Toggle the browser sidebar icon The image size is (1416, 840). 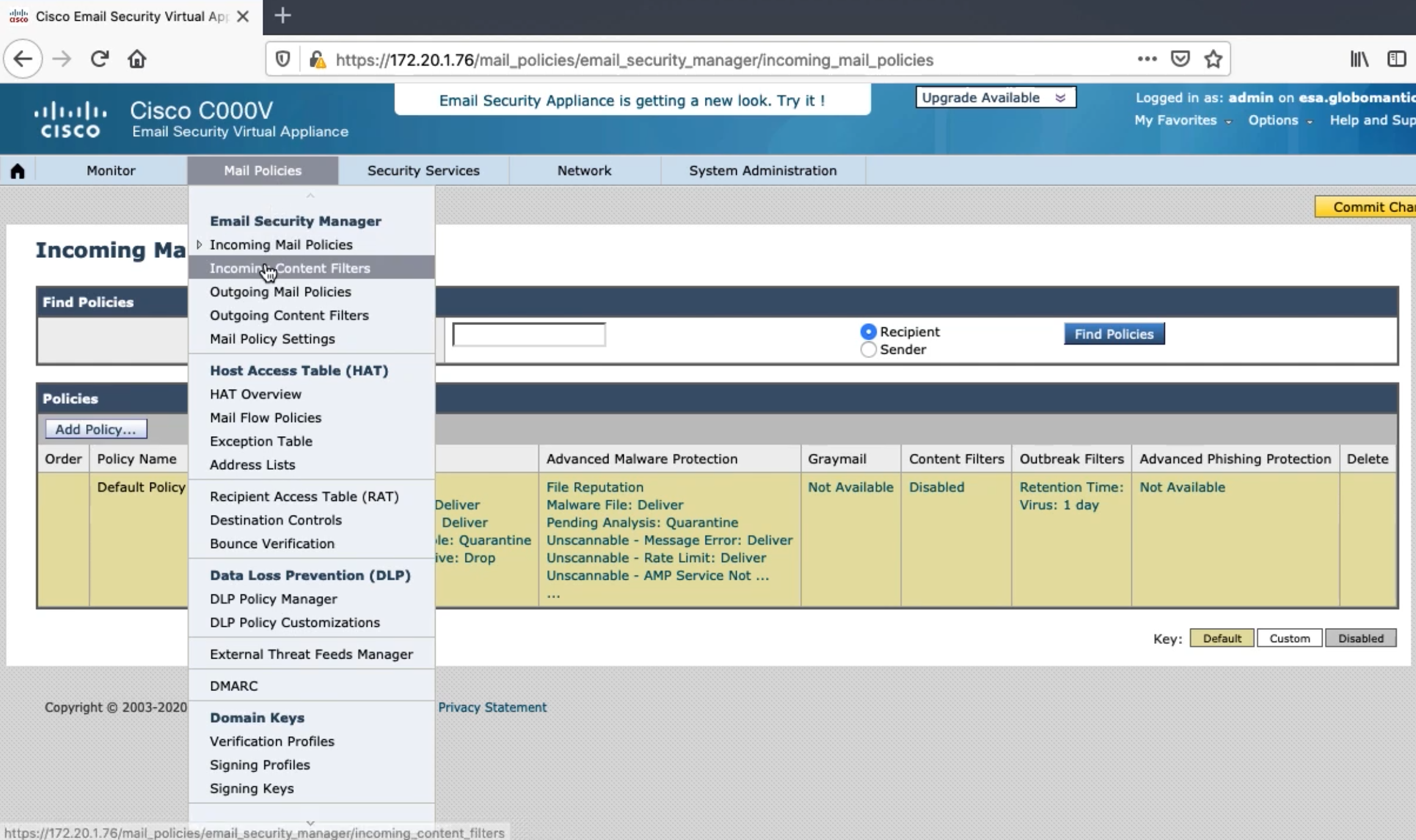coord(1396,59)
